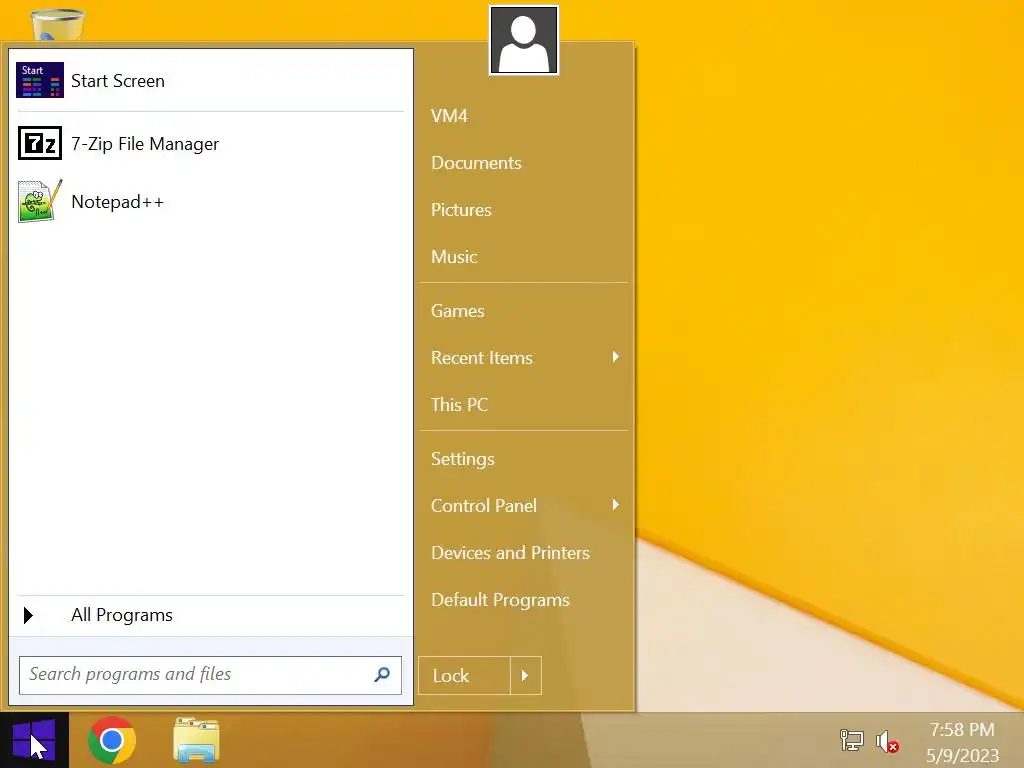The image size is (1024, 768).
Task: Open Settings from Start menu
Action: tap(462, 459)
